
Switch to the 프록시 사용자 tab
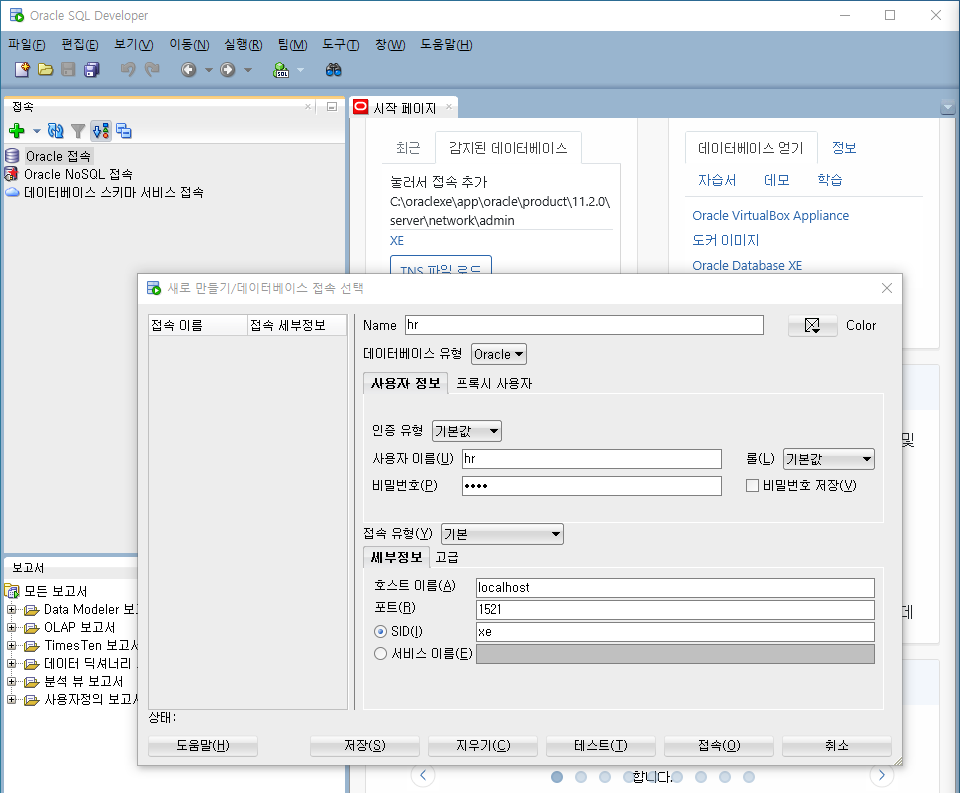pos(494,383)
